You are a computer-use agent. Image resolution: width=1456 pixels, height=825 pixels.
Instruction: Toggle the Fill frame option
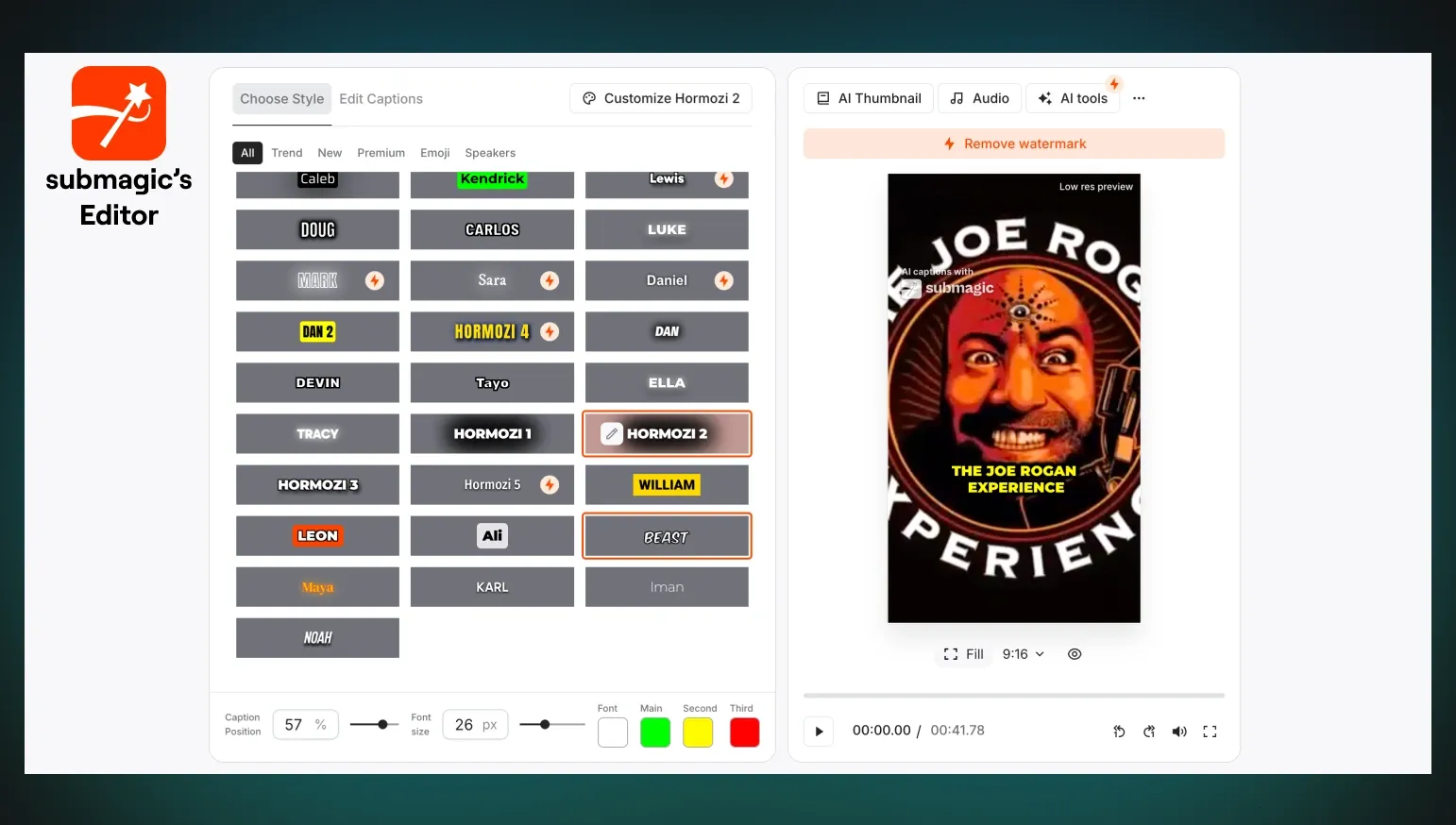(x=963, y=654)
